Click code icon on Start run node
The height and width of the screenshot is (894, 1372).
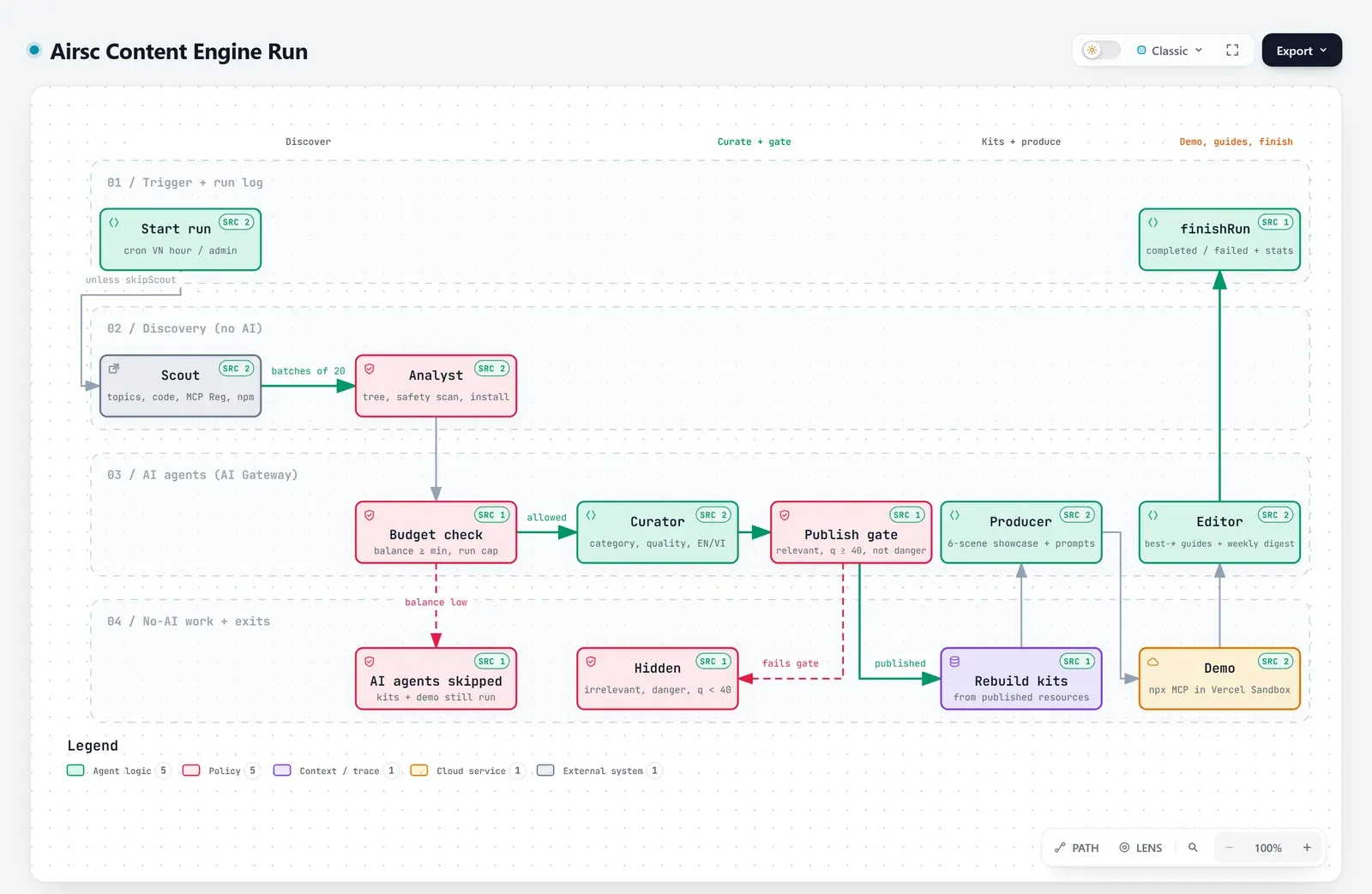point(114,222)
